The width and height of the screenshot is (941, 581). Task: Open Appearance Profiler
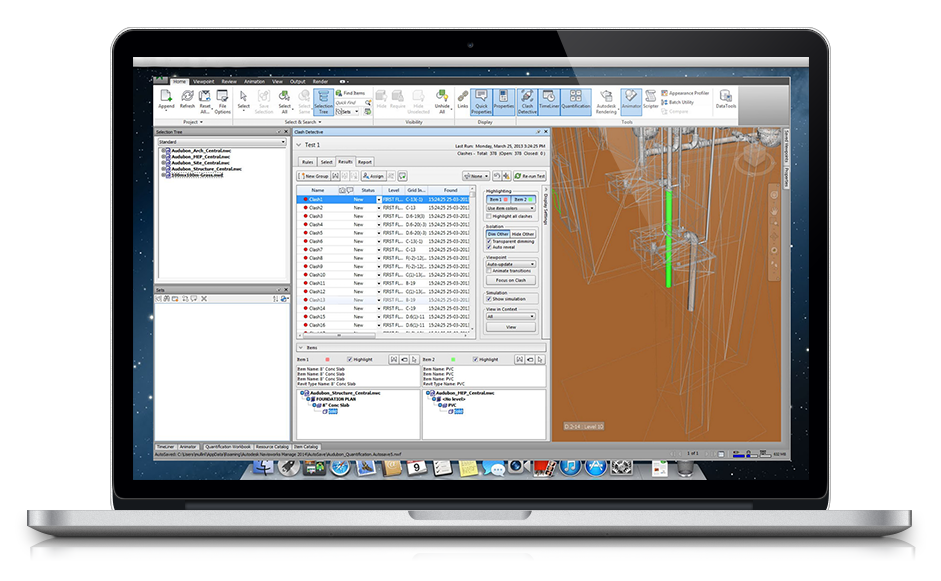coord(685,93)
